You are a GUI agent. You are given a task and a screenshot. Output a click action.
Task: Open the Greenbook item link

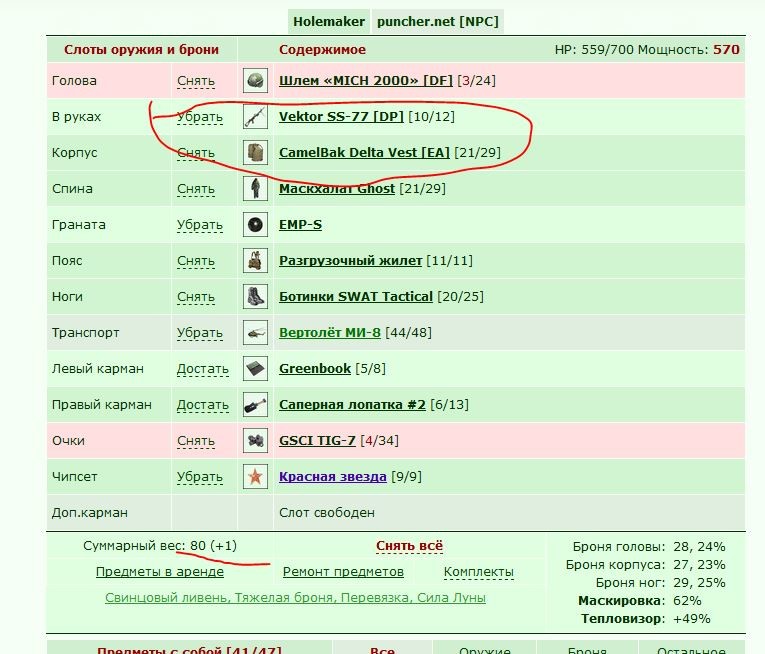click(x=315, y=368)
